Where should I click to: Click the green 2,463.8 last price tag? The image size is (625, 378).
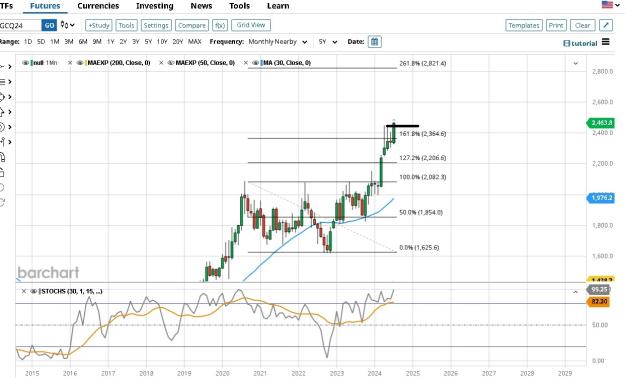(x=601, y=123)
